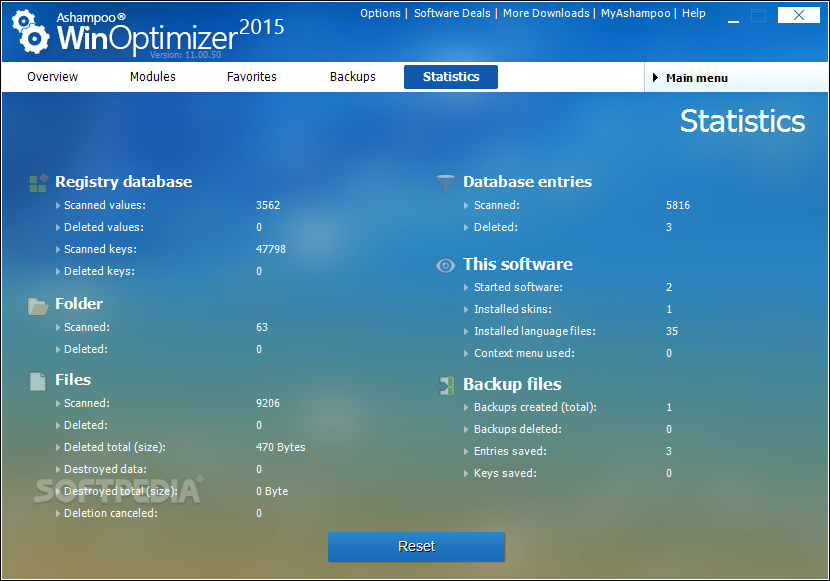The image size is (830, 581).
Task: Click the Folder scanned value 63
Action: pyautogui.click(x=262, y=328)
